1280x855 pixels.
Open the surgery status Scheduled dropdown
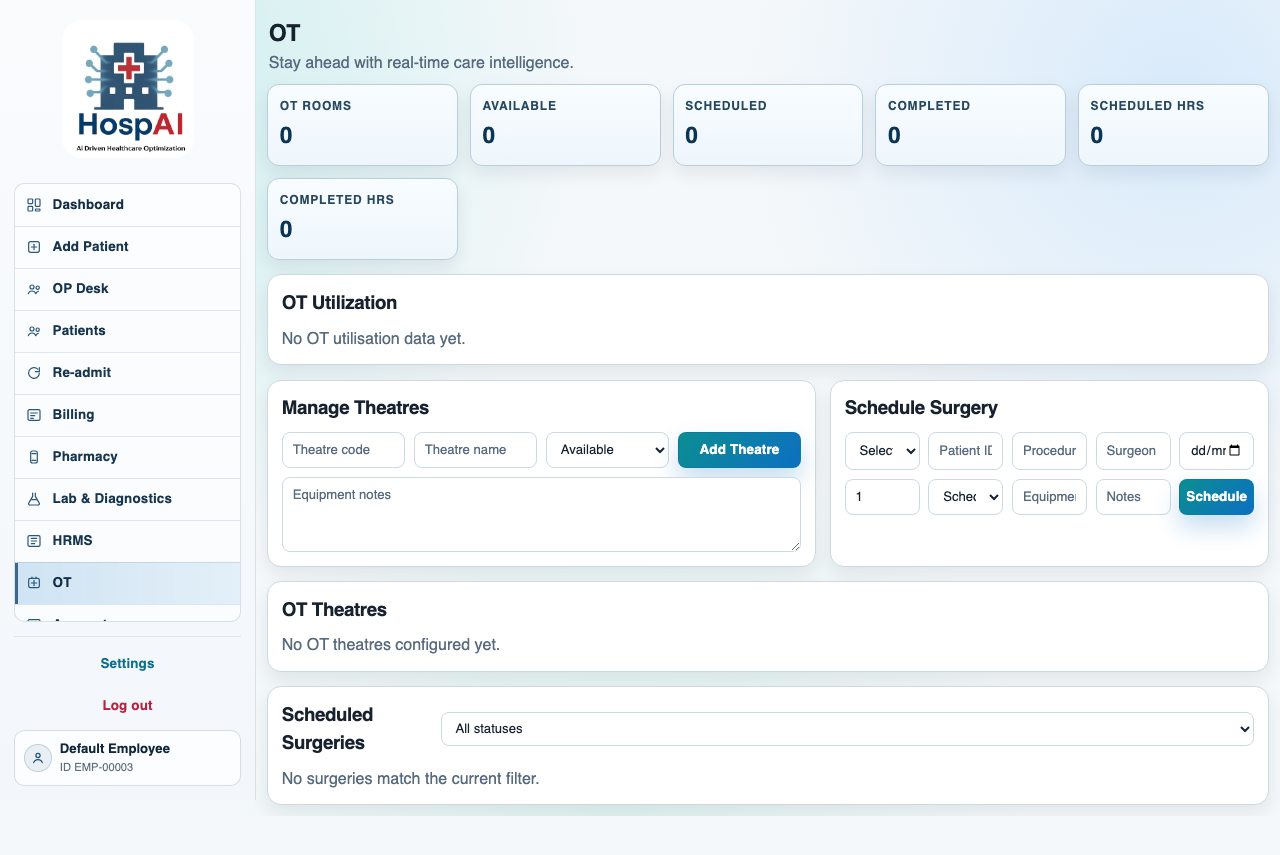(x=965, y=497)
